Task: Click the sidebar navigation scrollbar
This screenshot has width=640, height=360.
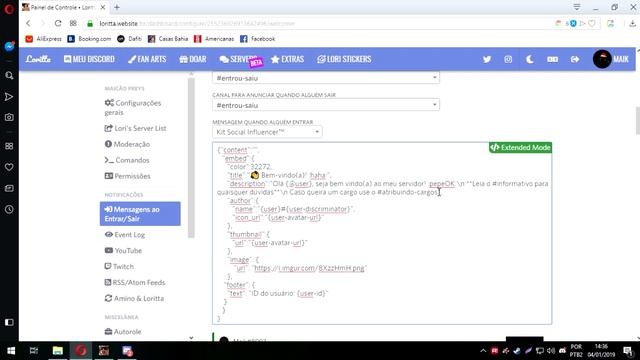Action: click(191, 157)
